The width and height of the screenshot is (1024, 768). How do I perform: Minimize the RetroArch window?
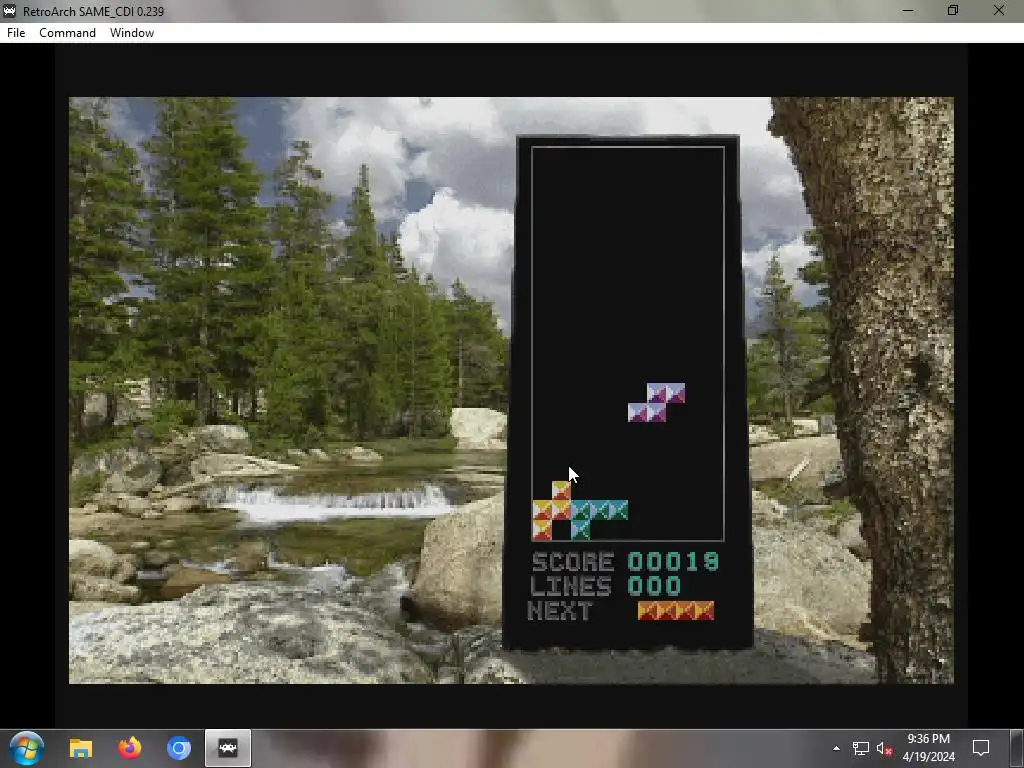[908, 10]
